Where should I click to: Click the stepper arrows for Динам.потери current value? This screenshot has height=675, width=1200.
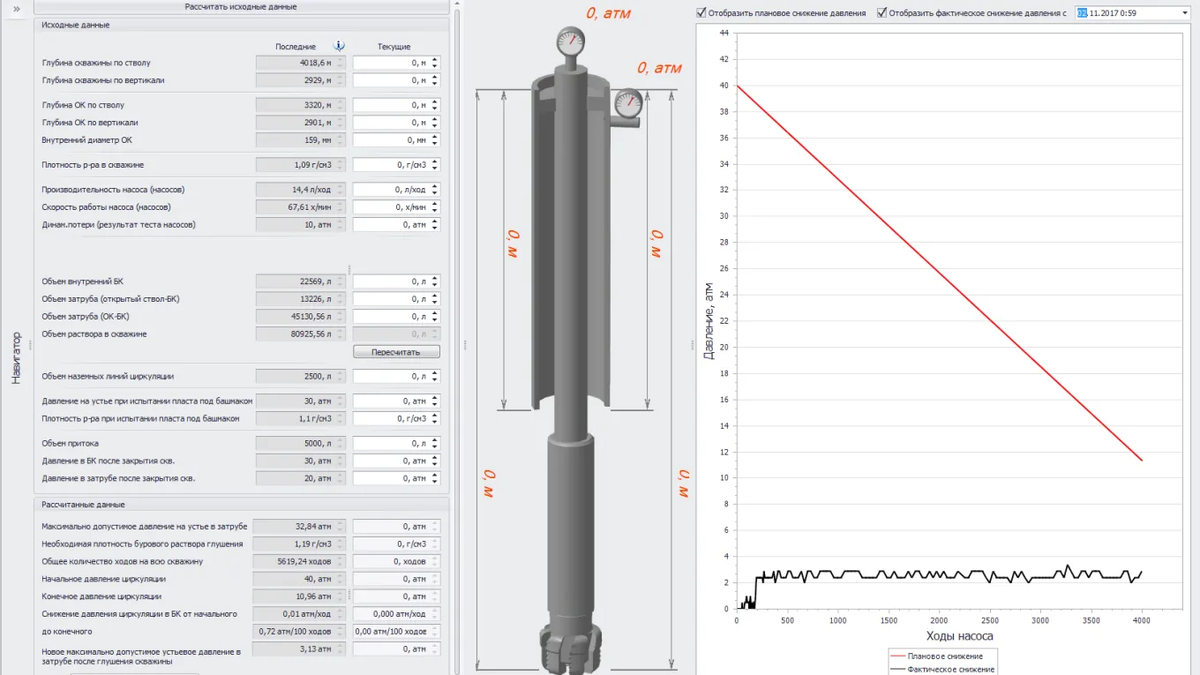(435, 225)
